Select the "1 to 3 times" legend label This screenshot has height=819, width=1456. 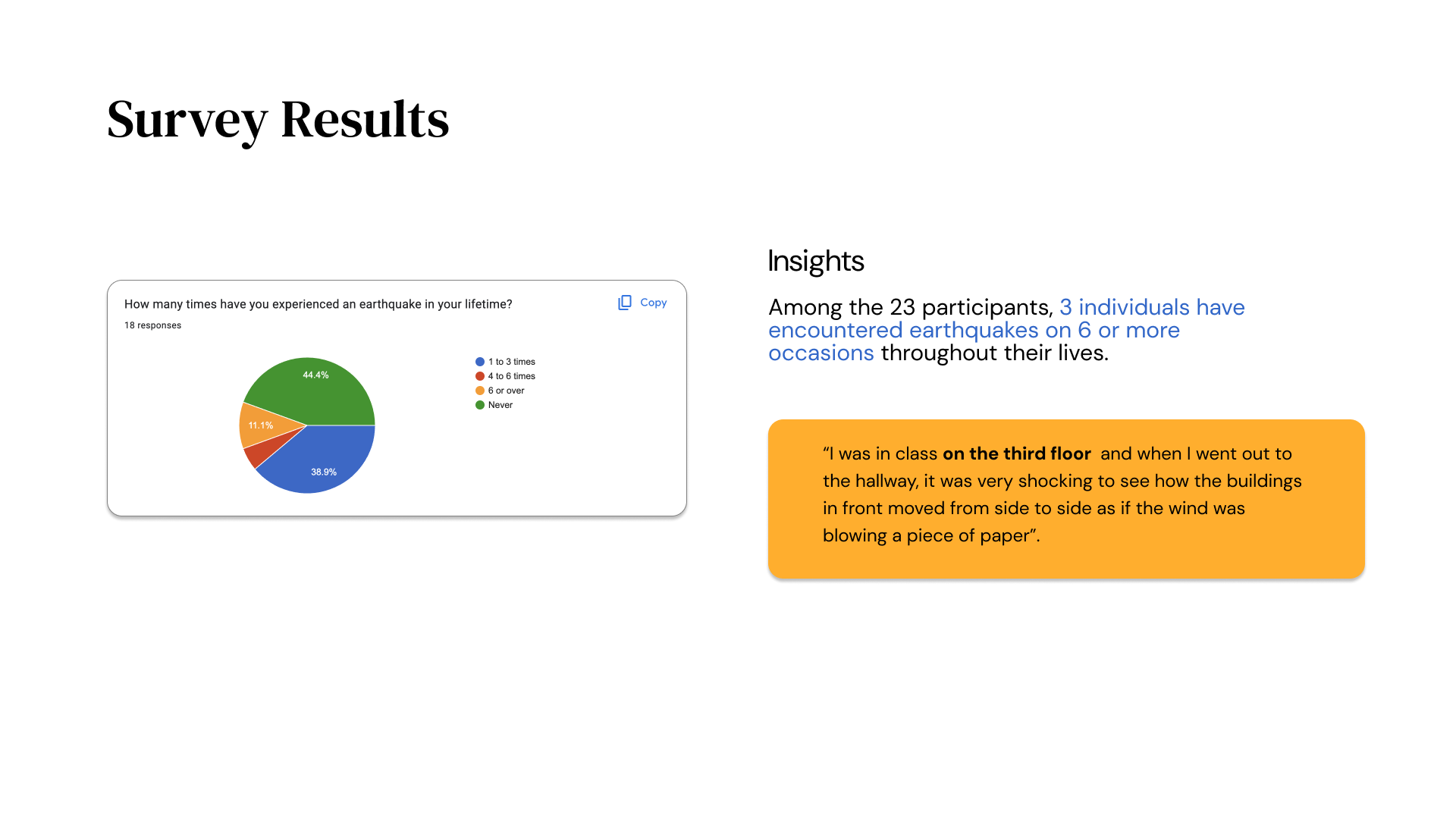tap(511, 362)
